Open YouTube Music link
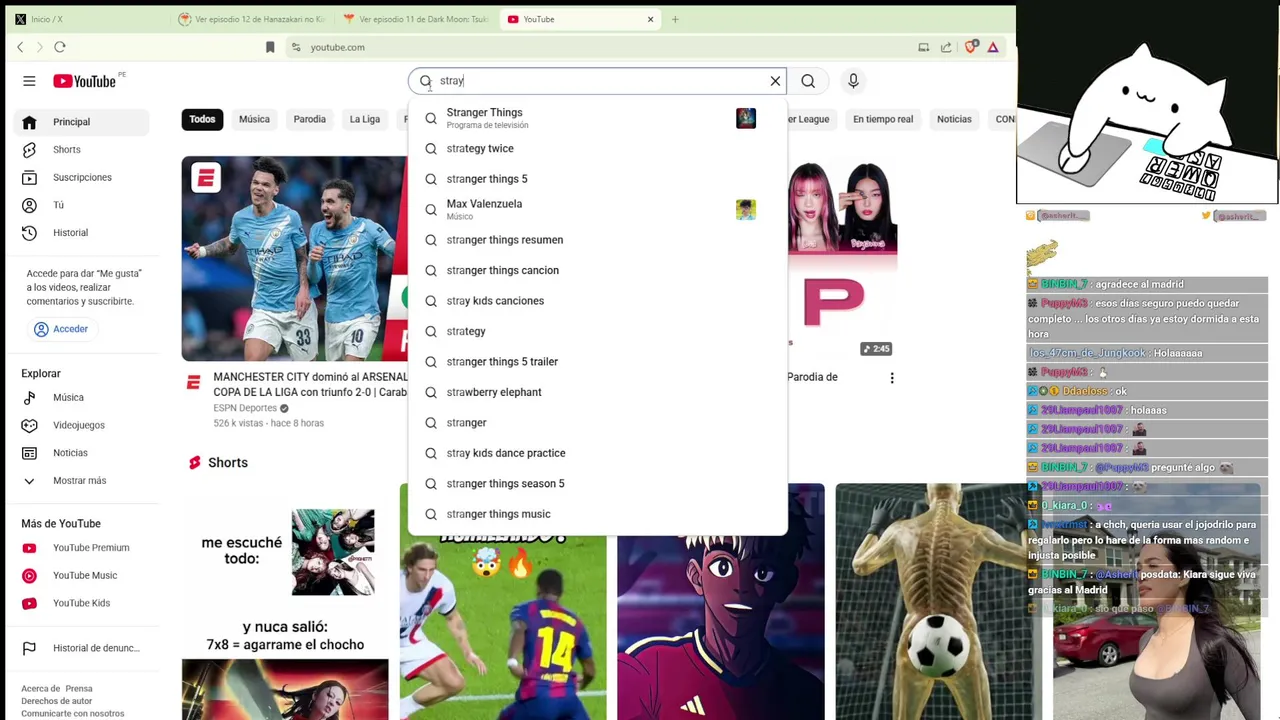Image resolution: width=1280 pixels, height=720 pixels. [82, 576]
